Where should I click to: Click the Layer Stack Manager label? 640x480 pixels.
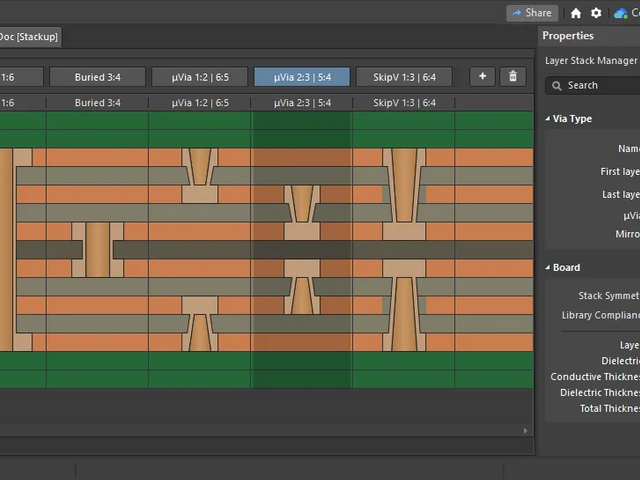[591, 61]
